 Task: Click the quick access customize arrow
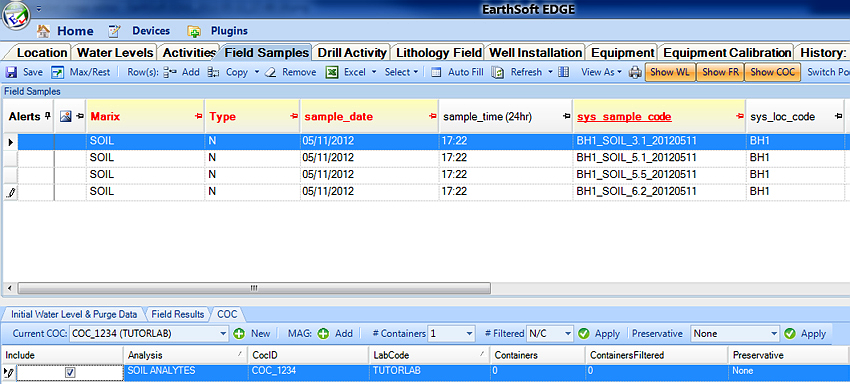pos(39,9)
